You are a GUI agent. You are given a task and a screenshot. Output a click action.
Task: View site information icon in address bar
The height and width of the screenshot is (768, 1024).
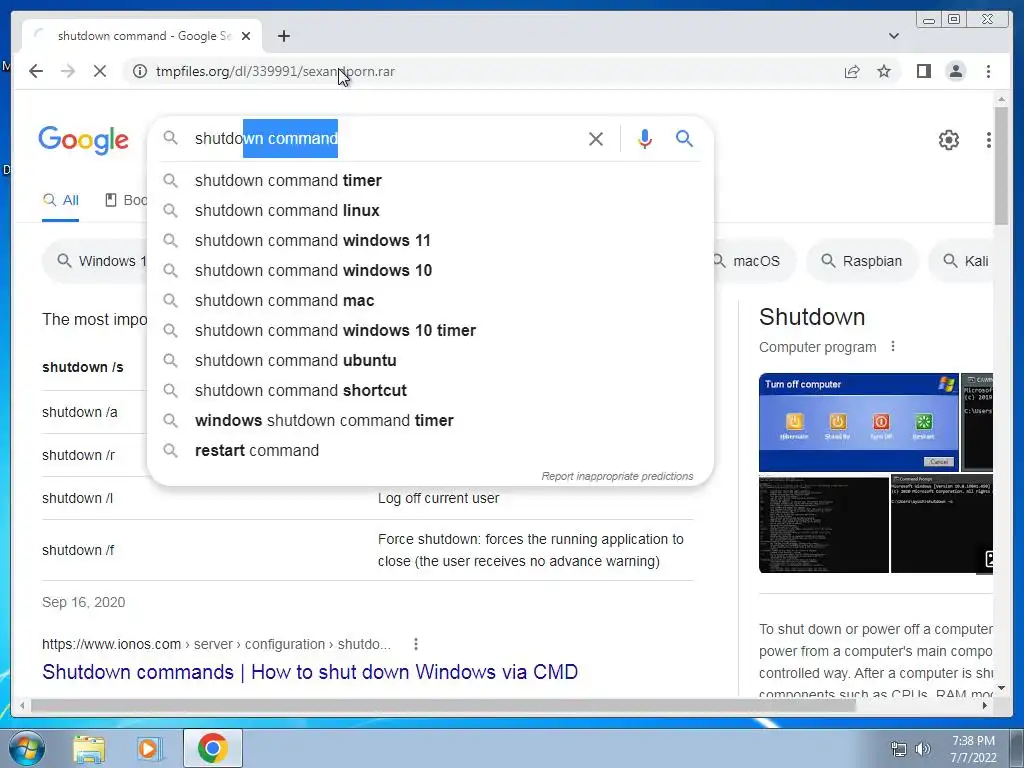140,71
